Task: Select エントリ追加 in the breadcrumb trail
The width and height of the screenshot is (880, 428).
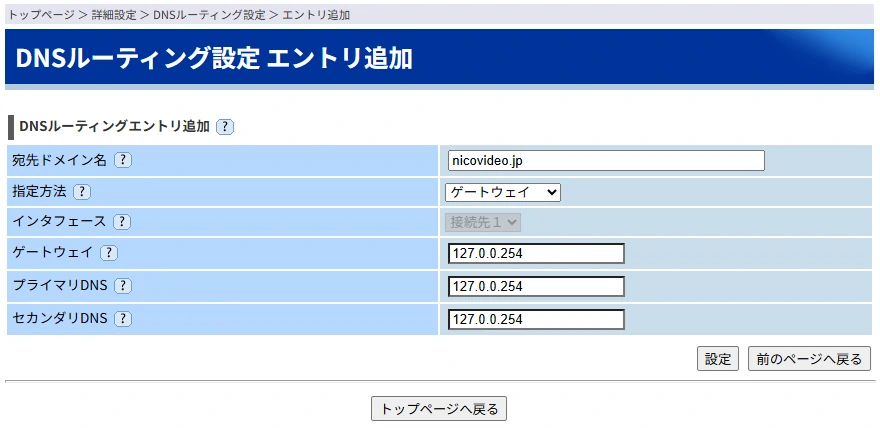Action: pyautogui.click(x=316, y=16)
